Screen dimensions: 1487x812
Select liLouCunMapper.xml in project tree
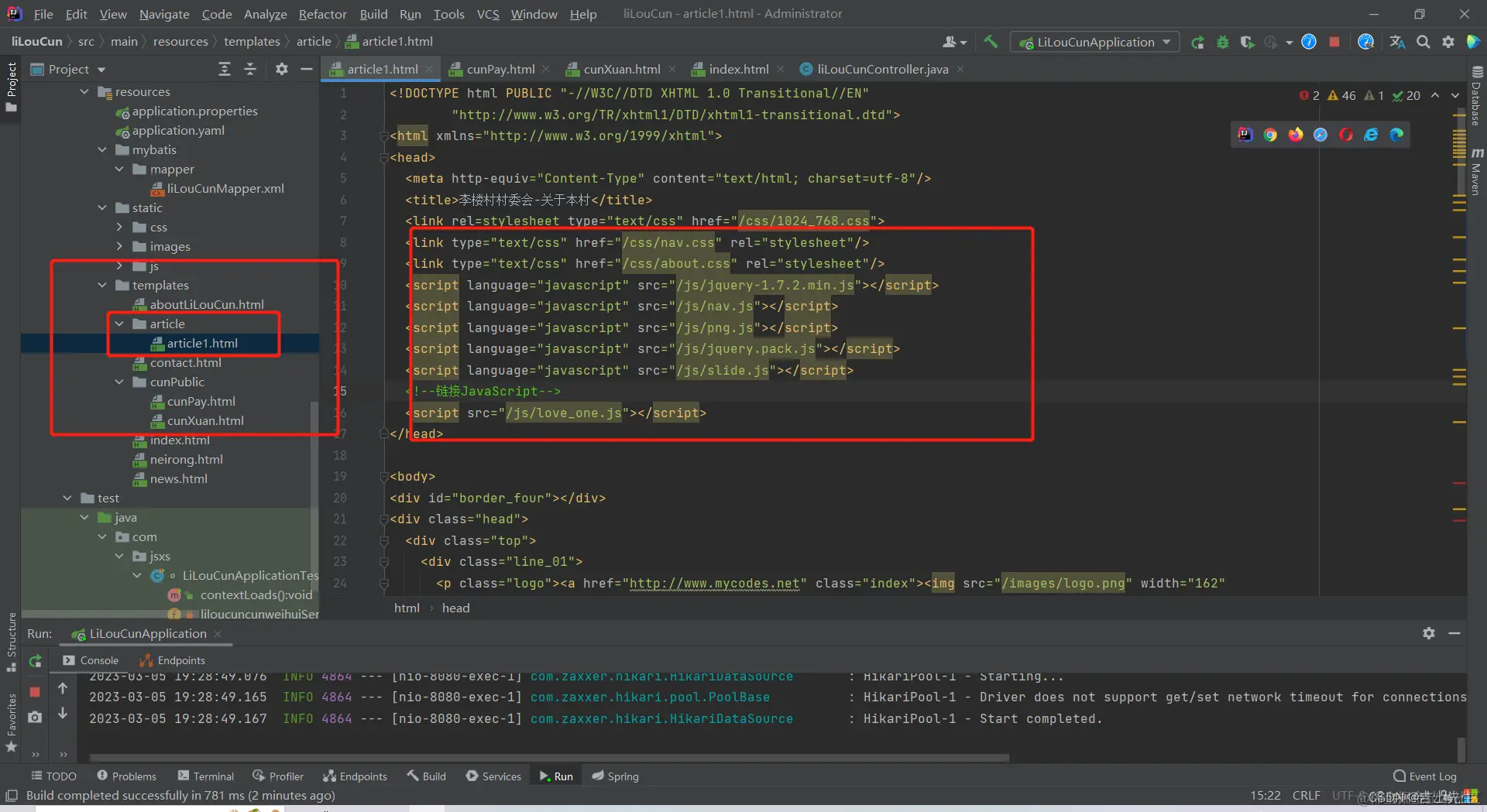point(217,189)
